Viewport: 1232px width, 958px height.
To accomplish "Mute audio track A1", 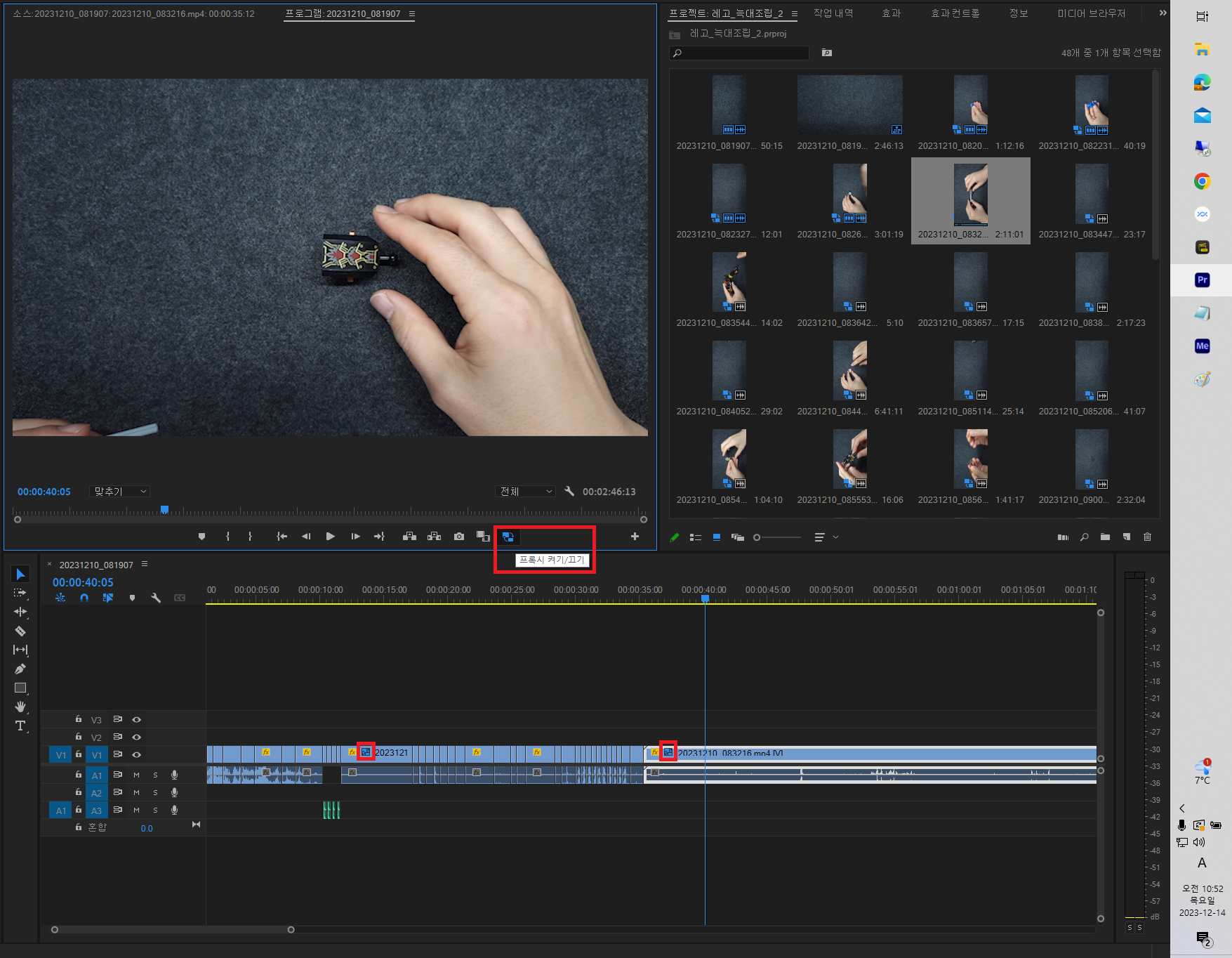I will (136, 775).
